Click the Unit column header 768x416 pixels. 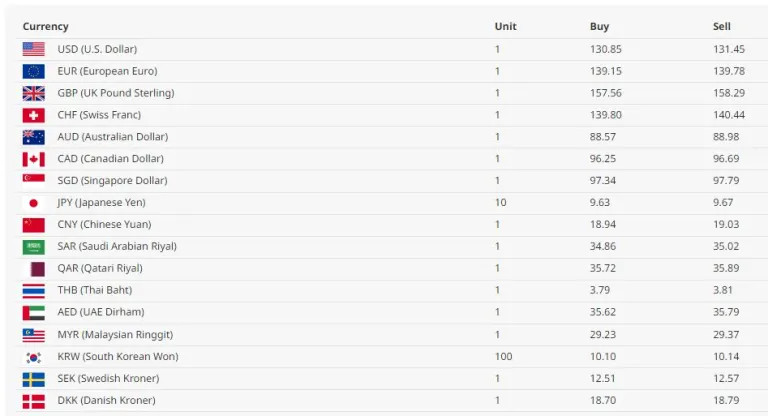coord(505,26)
